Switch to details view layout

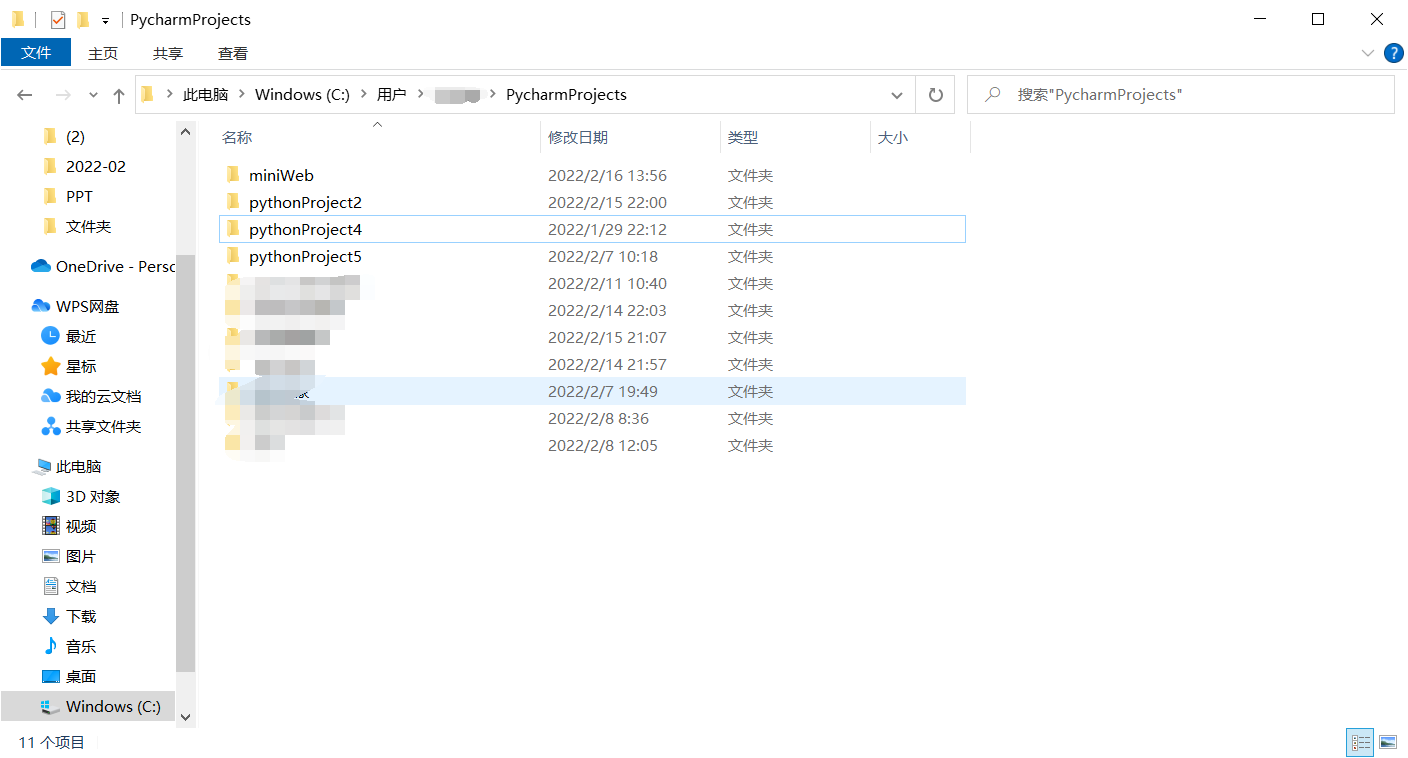coord(1361,742)
